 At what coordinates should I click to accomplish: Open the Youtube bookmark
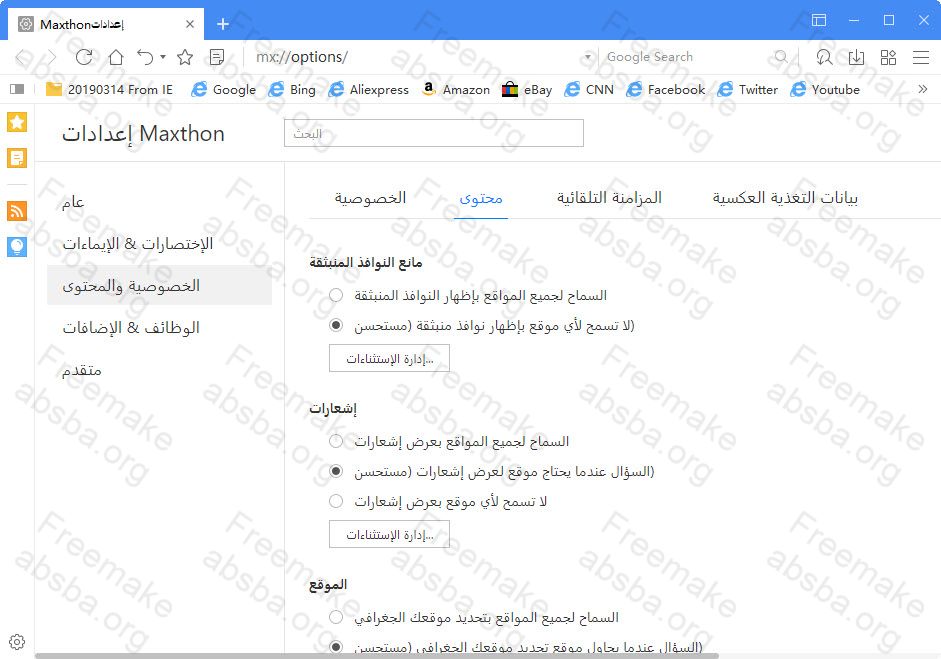(x=825, y=89)
